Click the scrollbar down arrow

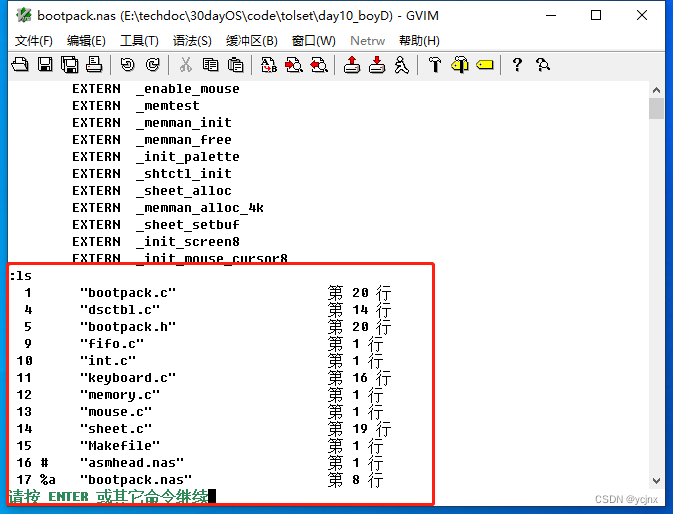coord(656,481)
